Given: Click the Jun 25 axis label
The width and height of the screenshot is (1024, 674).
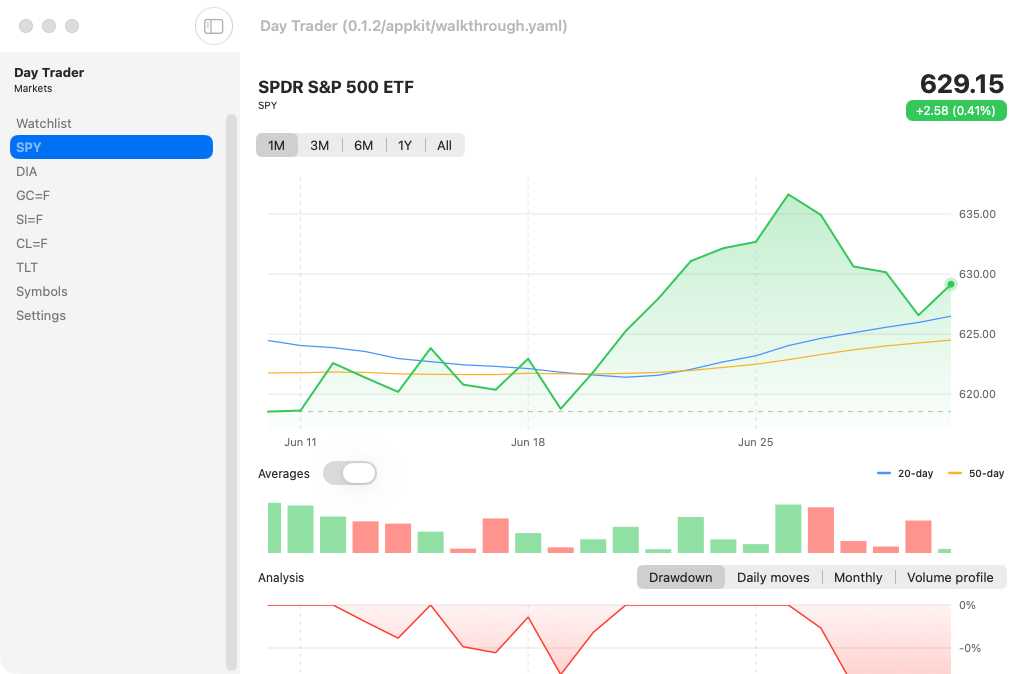Looking at the screenshot, I should 756,442.
